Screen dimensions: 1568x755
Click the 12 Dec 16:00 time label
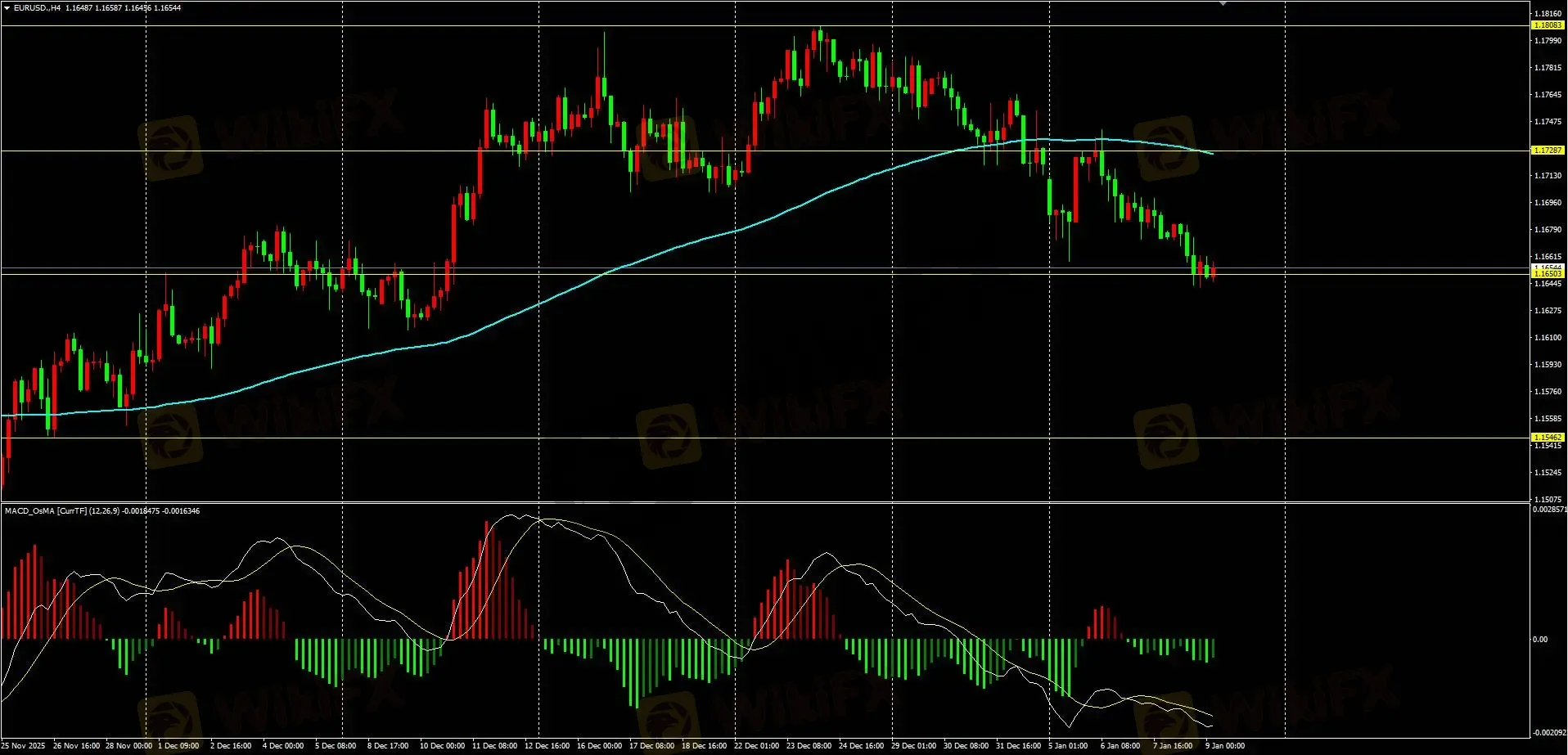[x=547, y=746]
